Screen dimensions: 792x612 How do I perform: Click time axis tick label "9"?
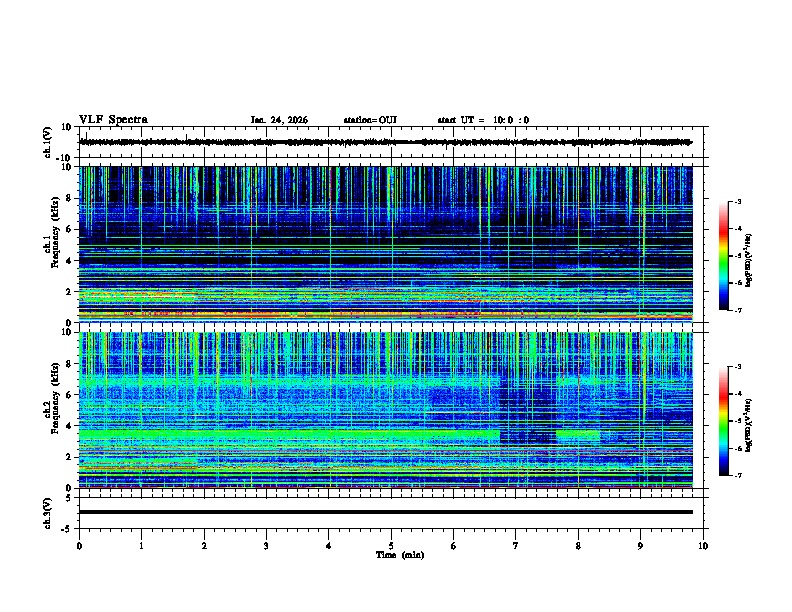click(x=640, y=546)
